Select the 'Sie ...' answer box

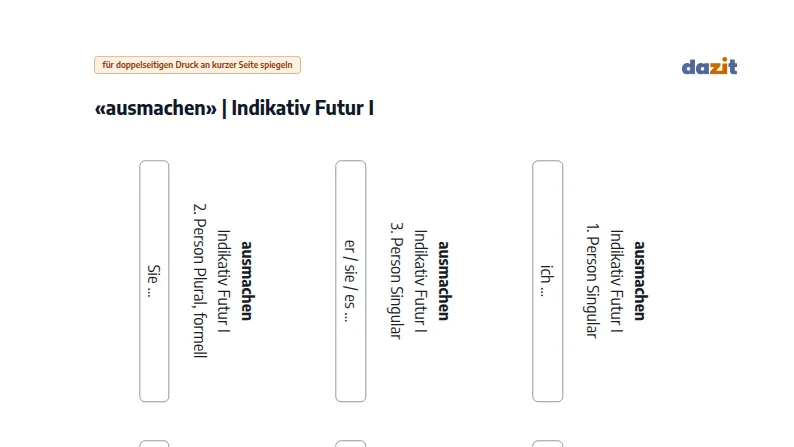tap(154, 281)
